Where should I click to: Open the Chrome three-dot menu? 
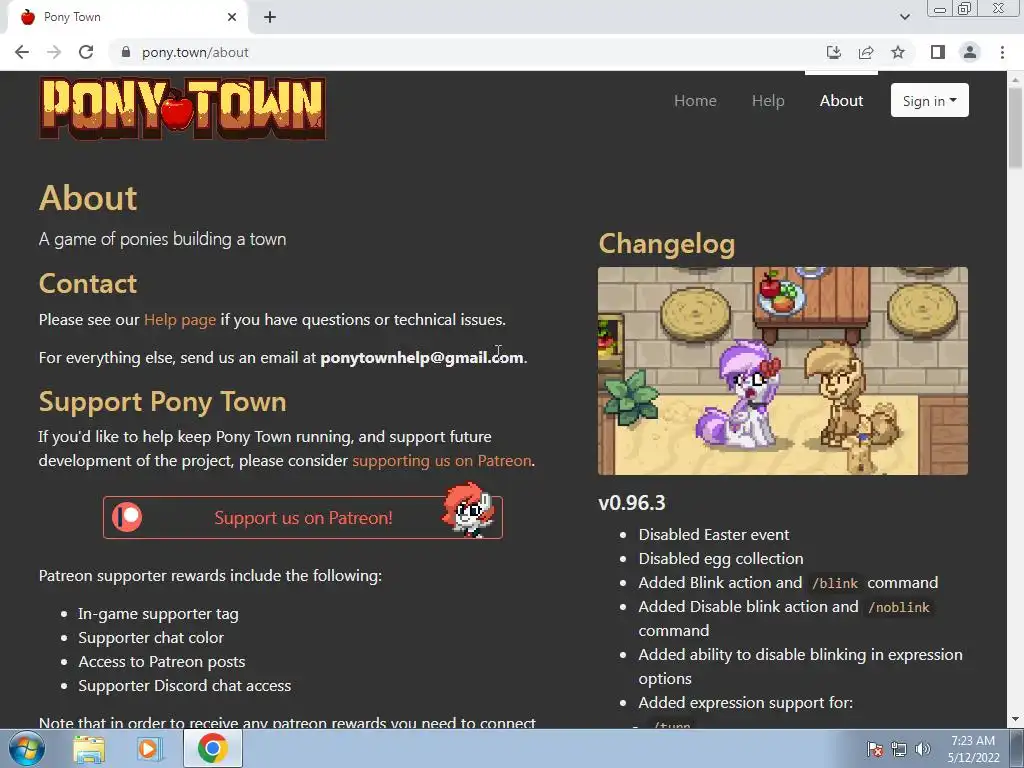[x=1002, y=52]
